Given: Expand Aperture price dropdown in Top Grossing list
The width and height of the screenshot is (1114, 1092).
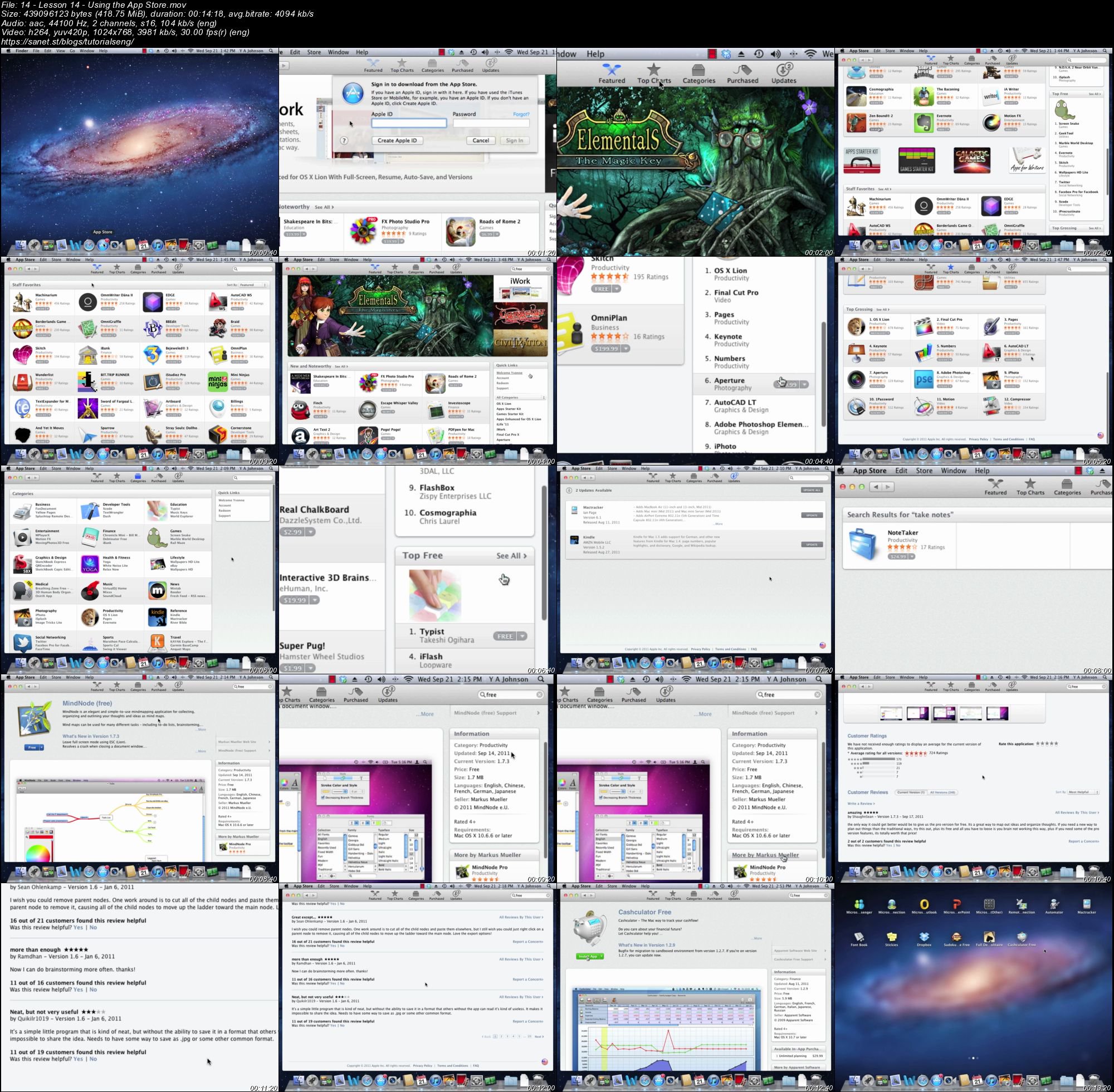Looking at the screenshot, I should coord(804,385).
